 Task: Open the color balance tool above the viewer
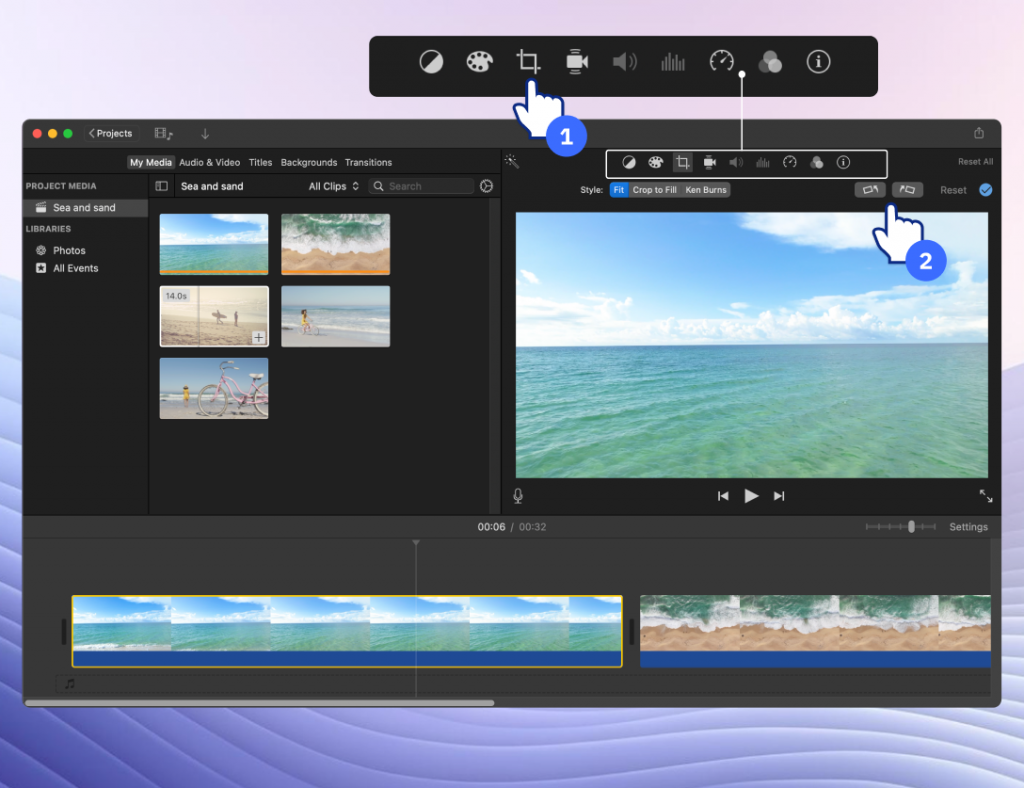[629, 162]
